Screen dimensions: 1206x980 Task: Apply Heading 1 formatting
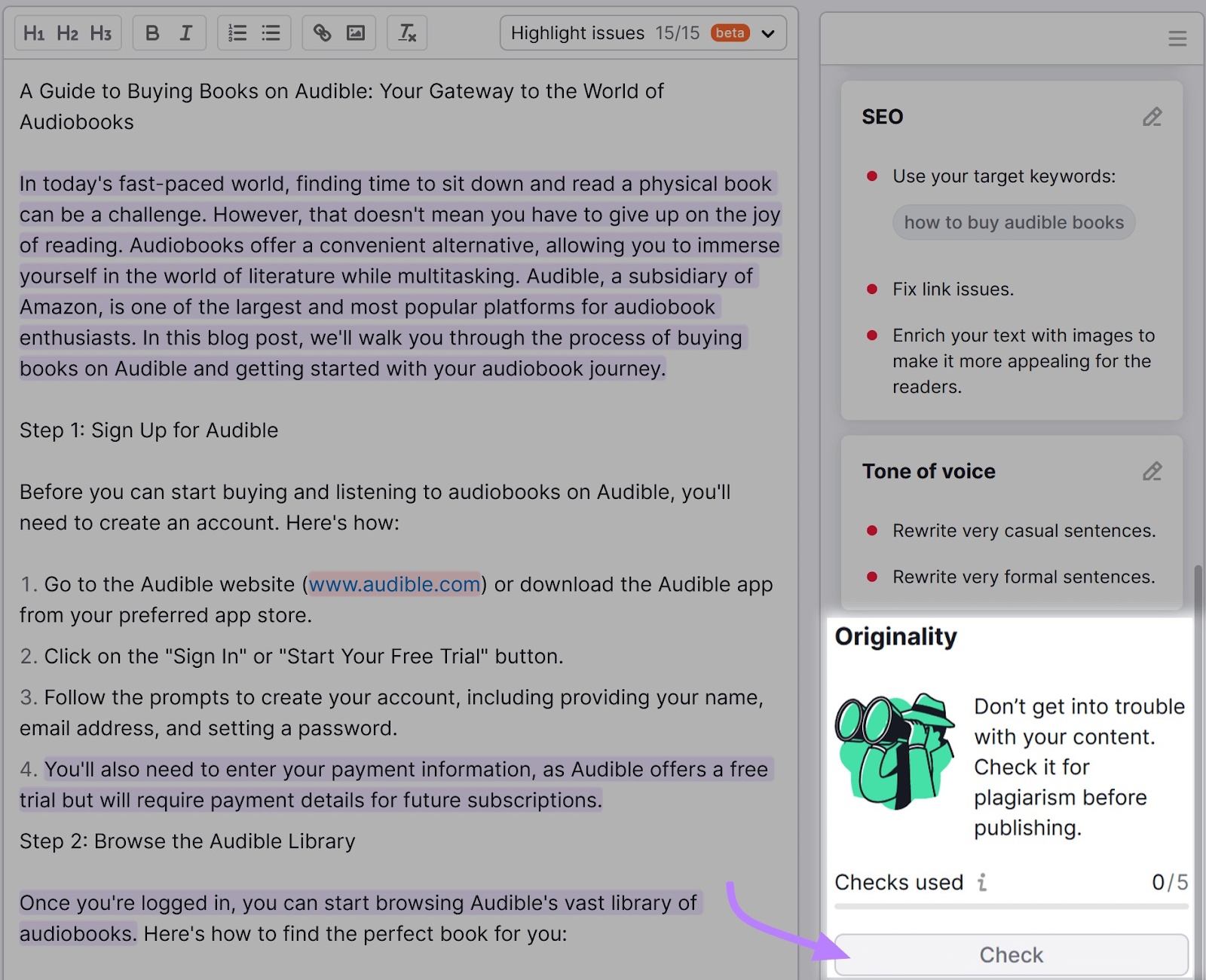coord(33,32)
